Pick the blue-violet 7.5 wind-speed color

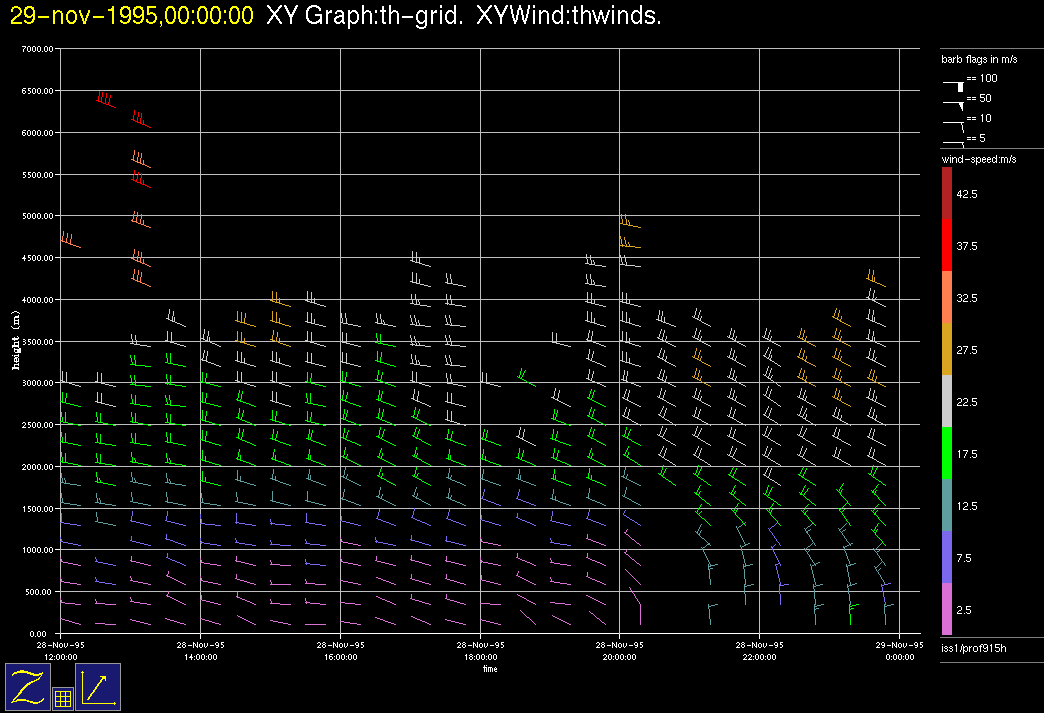coord(946,557)
